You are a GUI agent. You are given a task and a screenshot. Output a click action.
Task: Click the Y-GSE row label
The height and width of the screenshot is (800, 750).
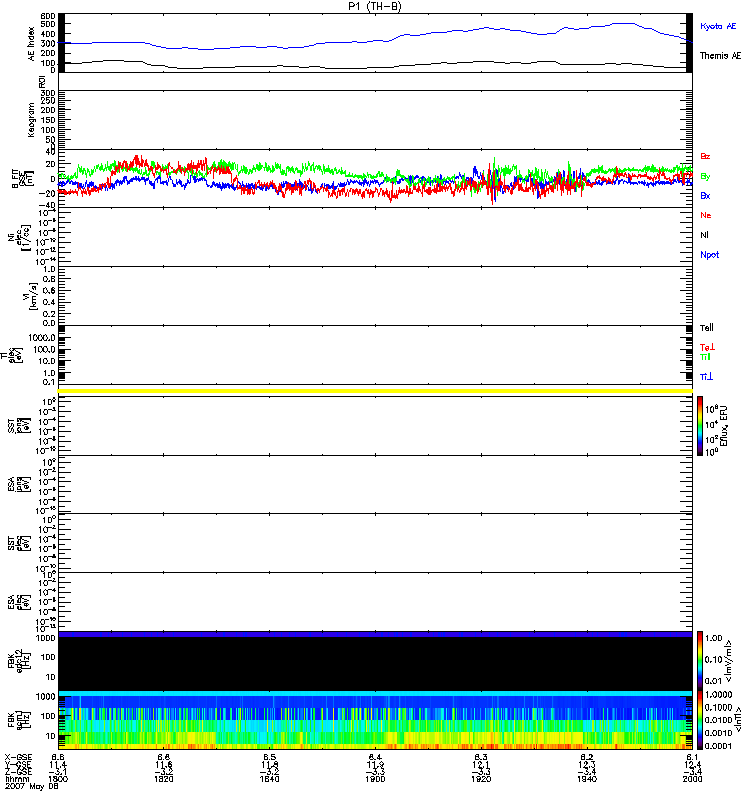click(18, 764)
